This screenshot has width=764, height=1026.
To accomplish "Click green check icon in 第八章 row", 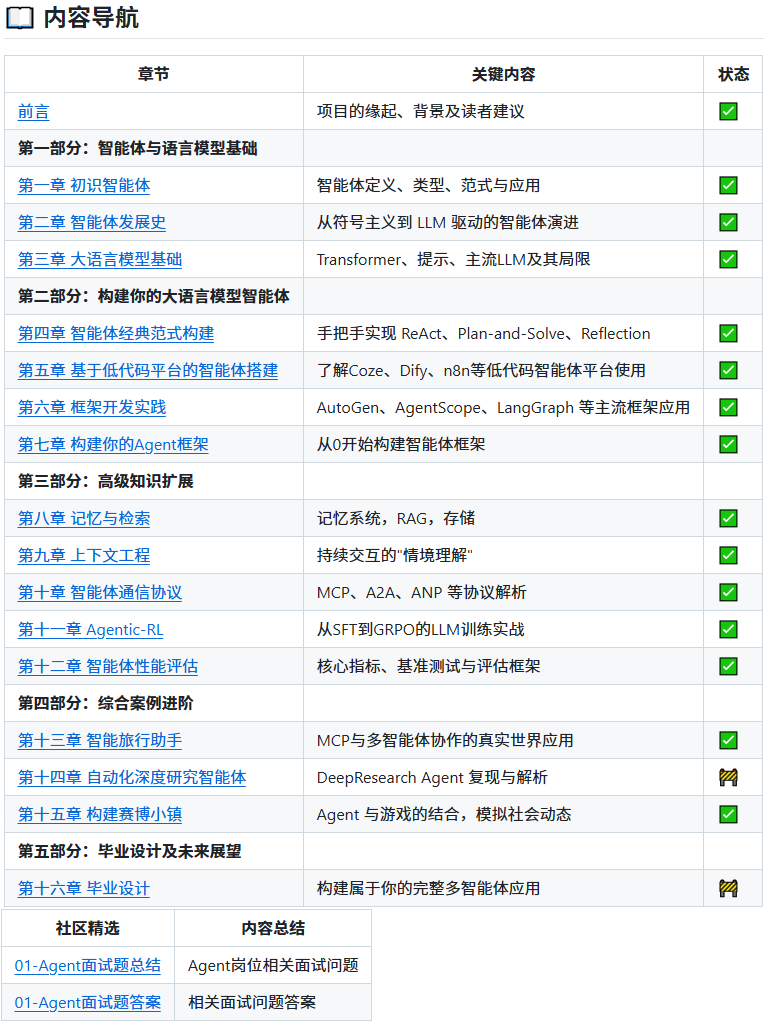I will [x=728, y=519].
